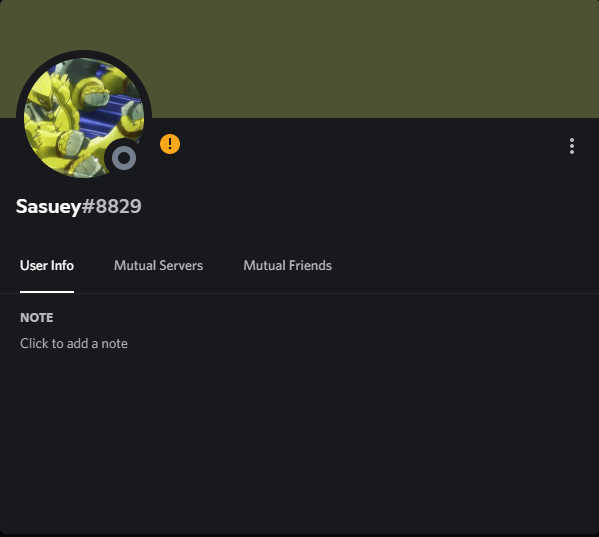
Task: Click the white underline beneath User Info
Action: (x=47, y=292)
